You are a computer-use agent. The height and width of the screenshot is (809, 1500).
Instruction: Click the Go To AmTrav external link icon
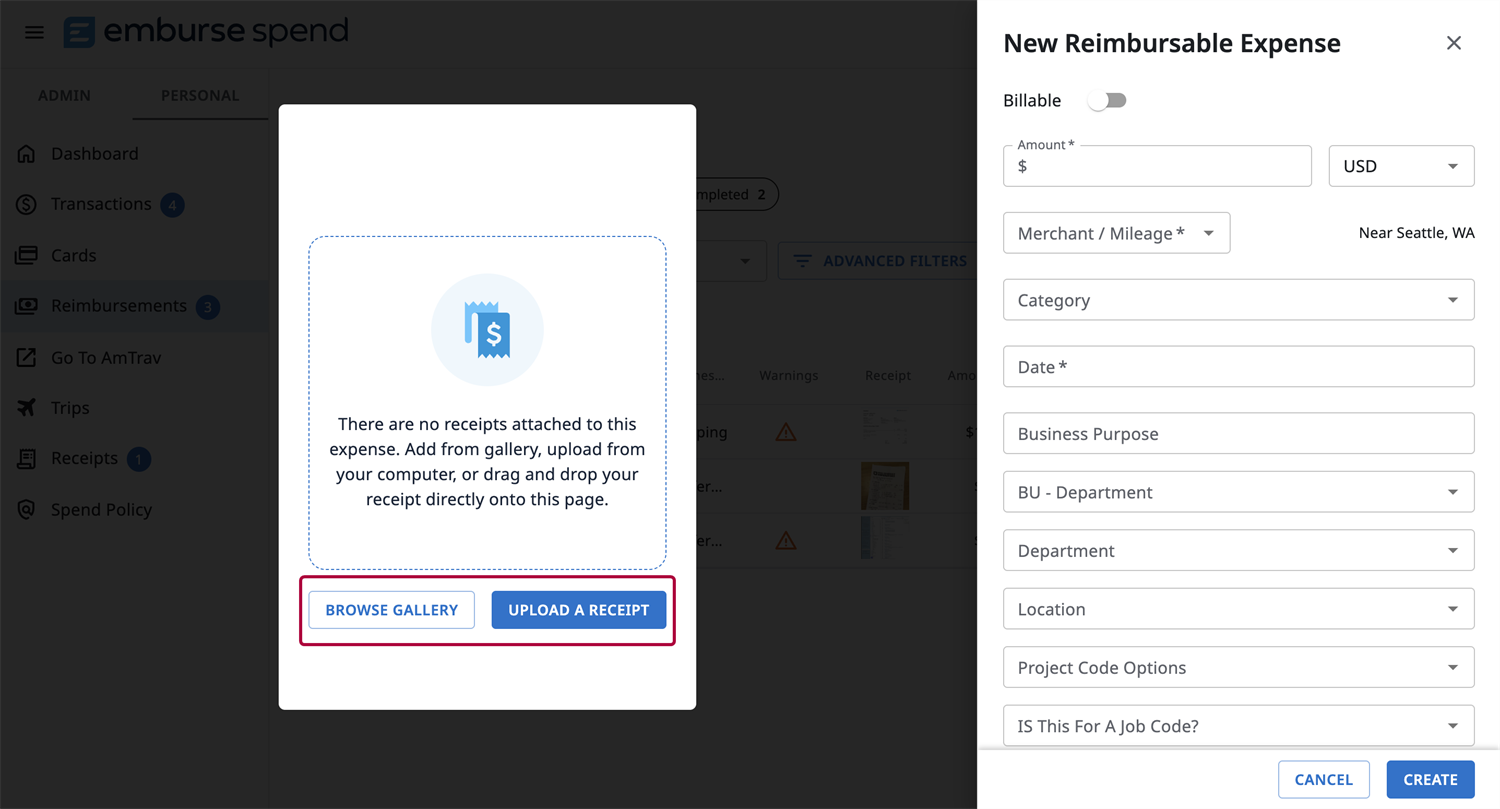[x=27, y=358]
